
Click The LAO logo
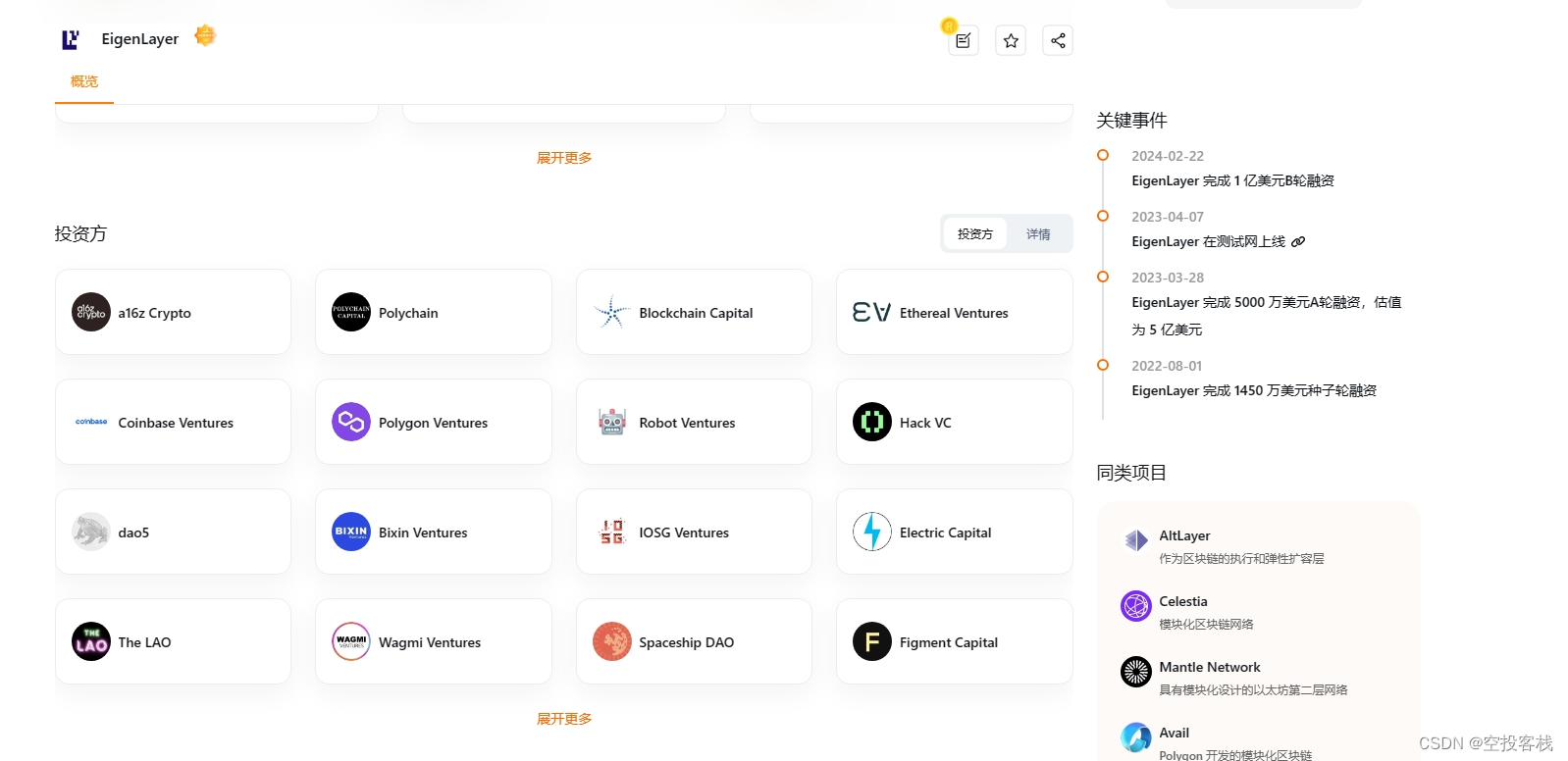pos(91,641)
